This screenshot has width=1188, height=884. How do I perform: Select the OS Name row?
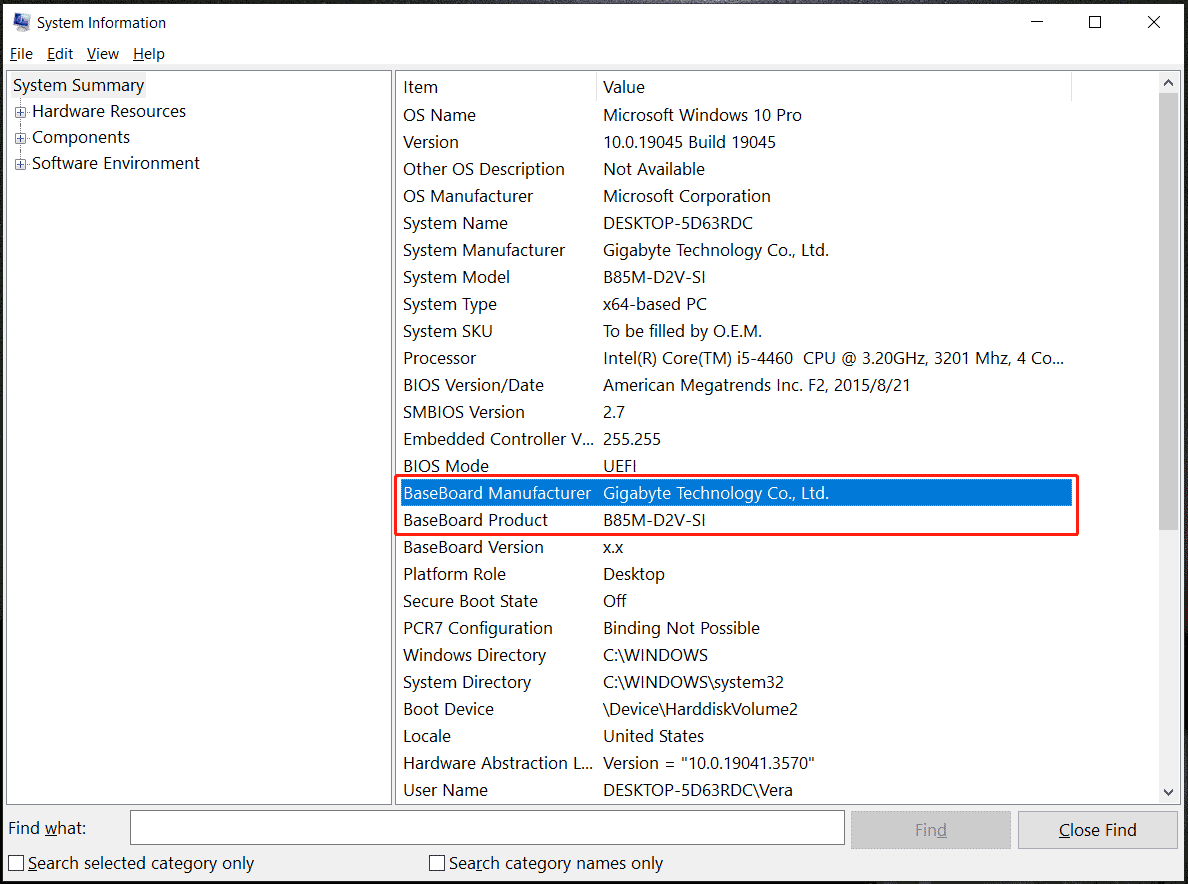tap(736, 115)
